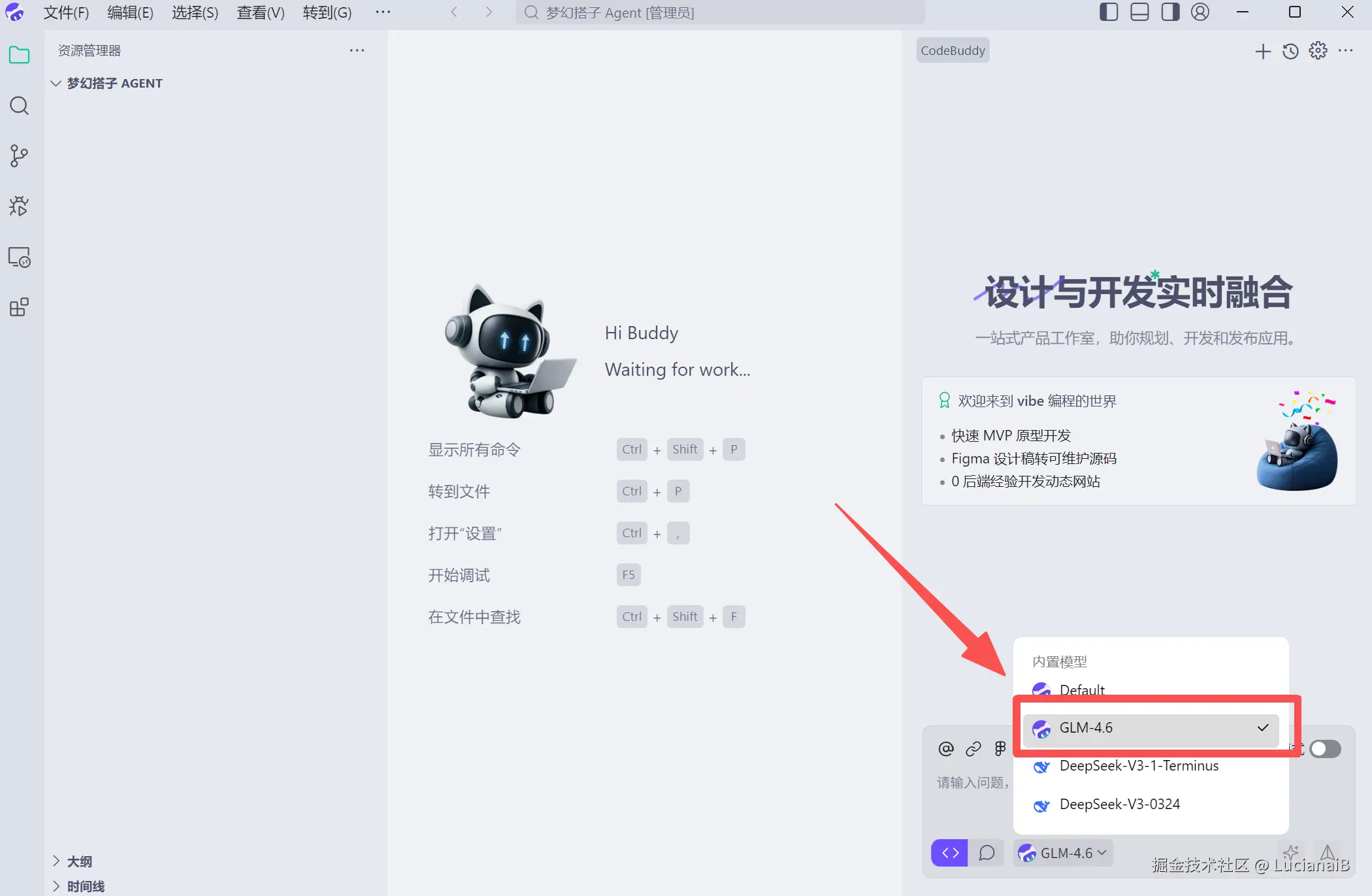
Task: Open the Search sidebar icon
Action: coord(19,106)
